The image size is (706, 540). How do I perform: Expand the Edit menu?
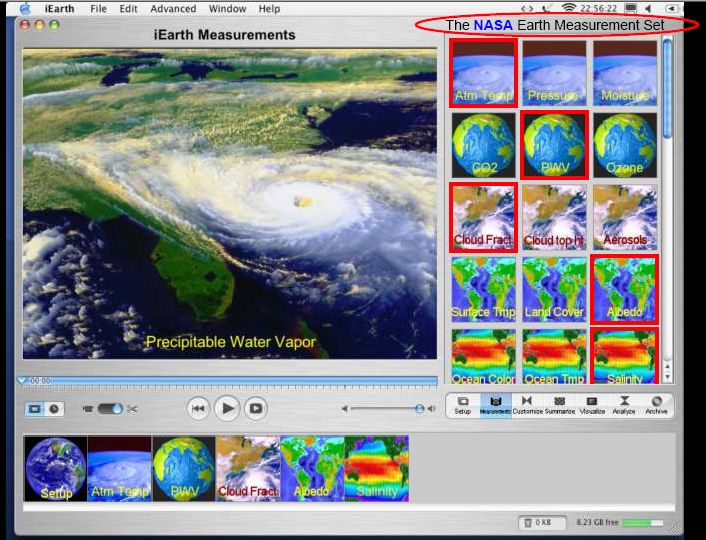[129, 8]
